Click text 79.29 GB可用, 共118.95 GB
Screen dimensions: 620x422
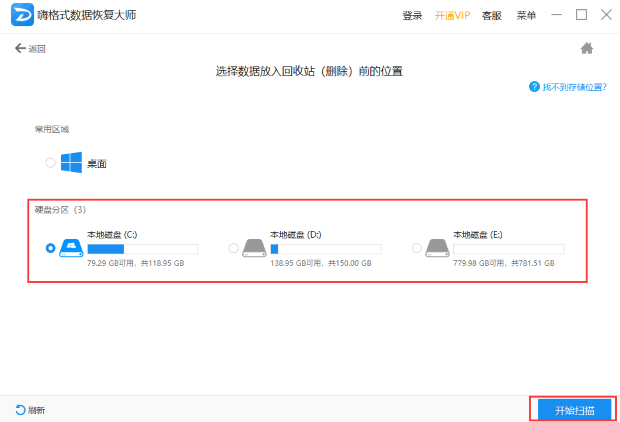[136, 263]
